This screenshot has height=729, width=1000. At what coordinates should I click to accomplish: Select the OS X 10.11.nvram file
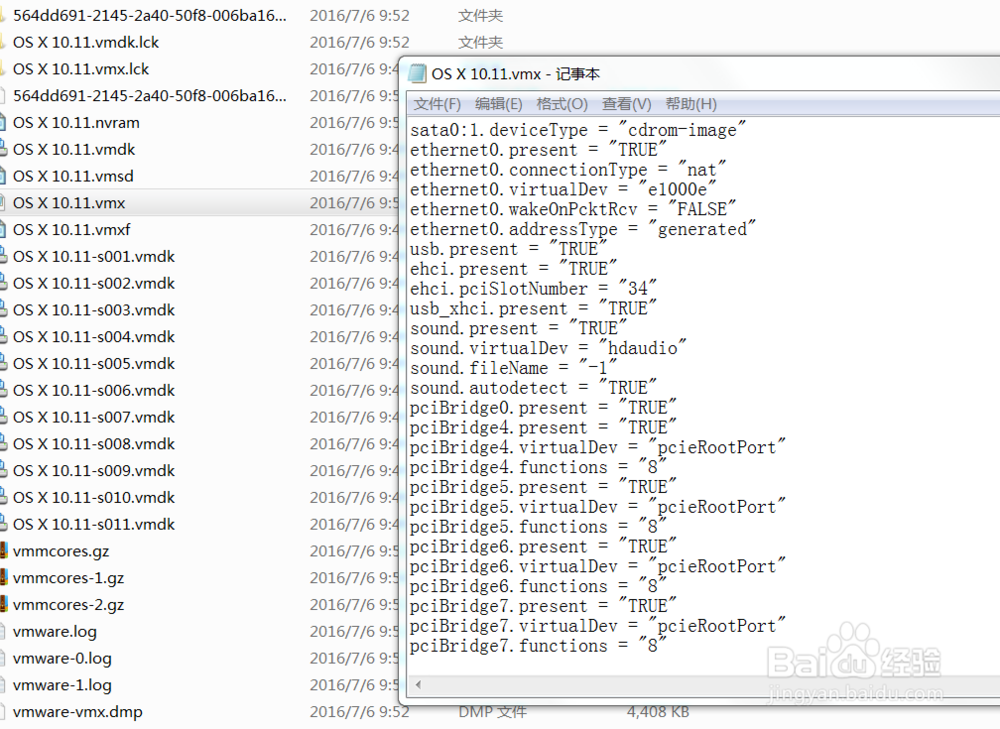[x=76, y=122]
